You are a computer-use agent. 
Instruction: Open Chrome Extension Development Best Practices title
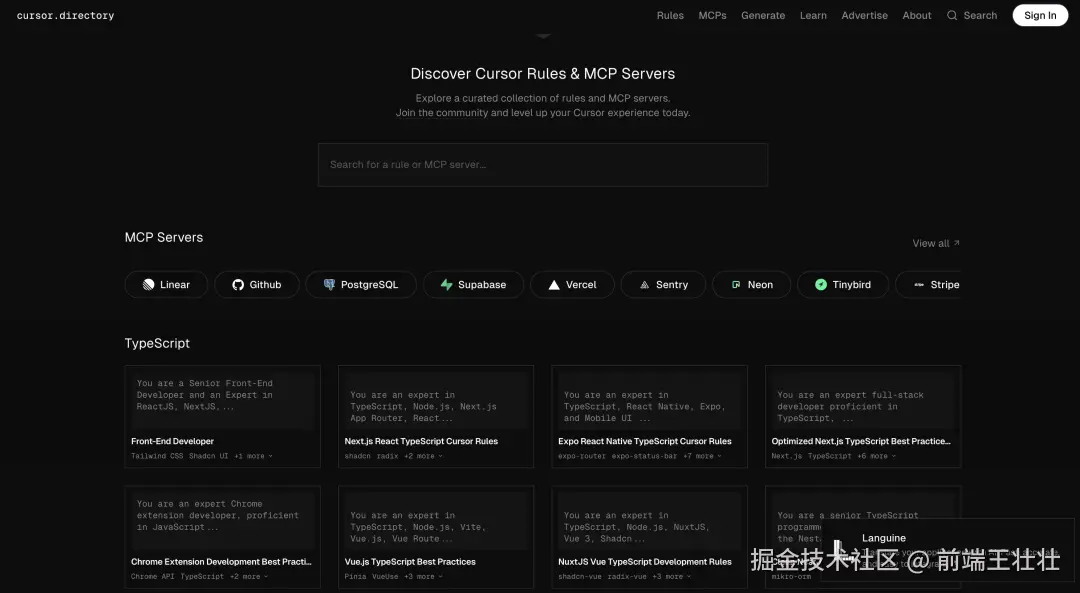tap(221, 561)
